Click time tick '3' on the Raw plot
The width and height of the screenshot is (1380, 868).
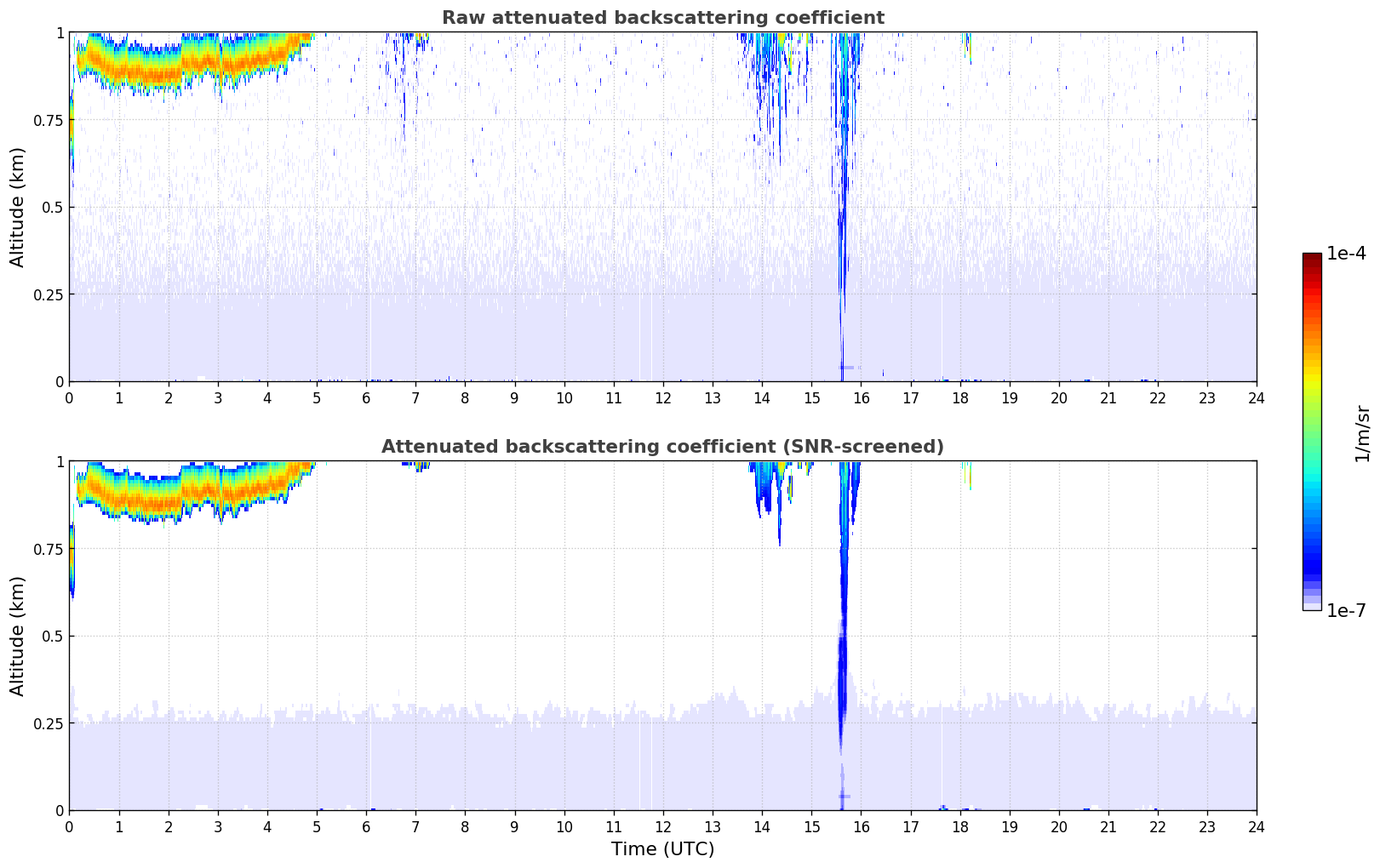point(218,397)
